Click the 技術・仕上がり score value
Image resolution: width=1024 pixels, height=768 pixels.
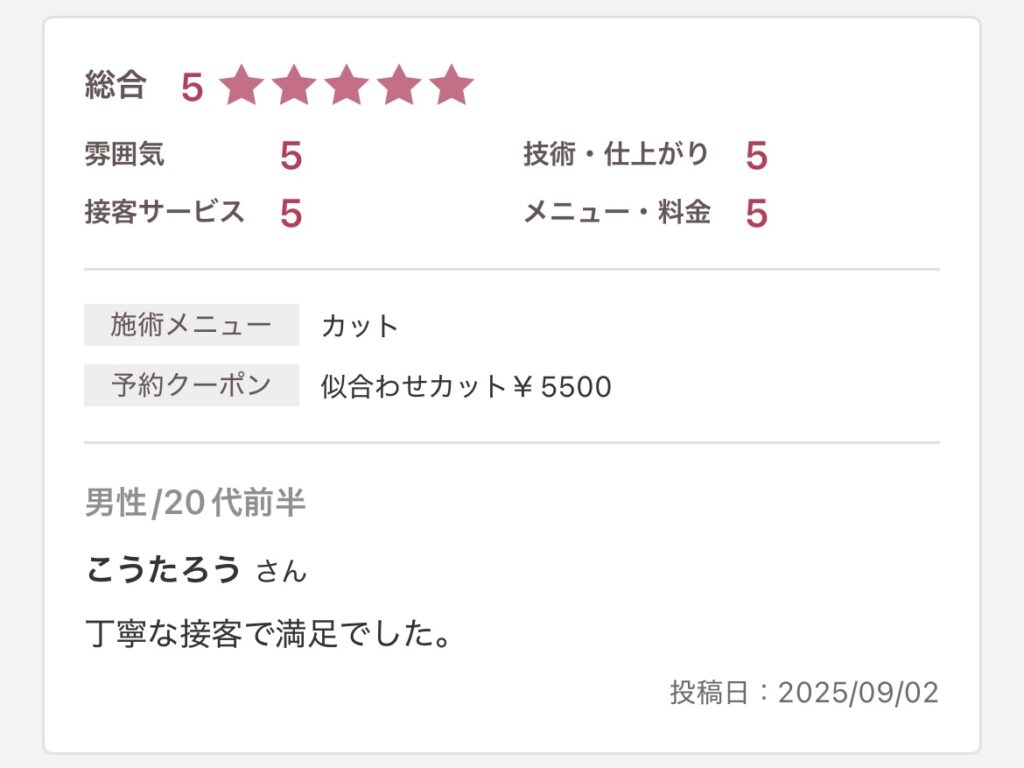coord(756,156)
